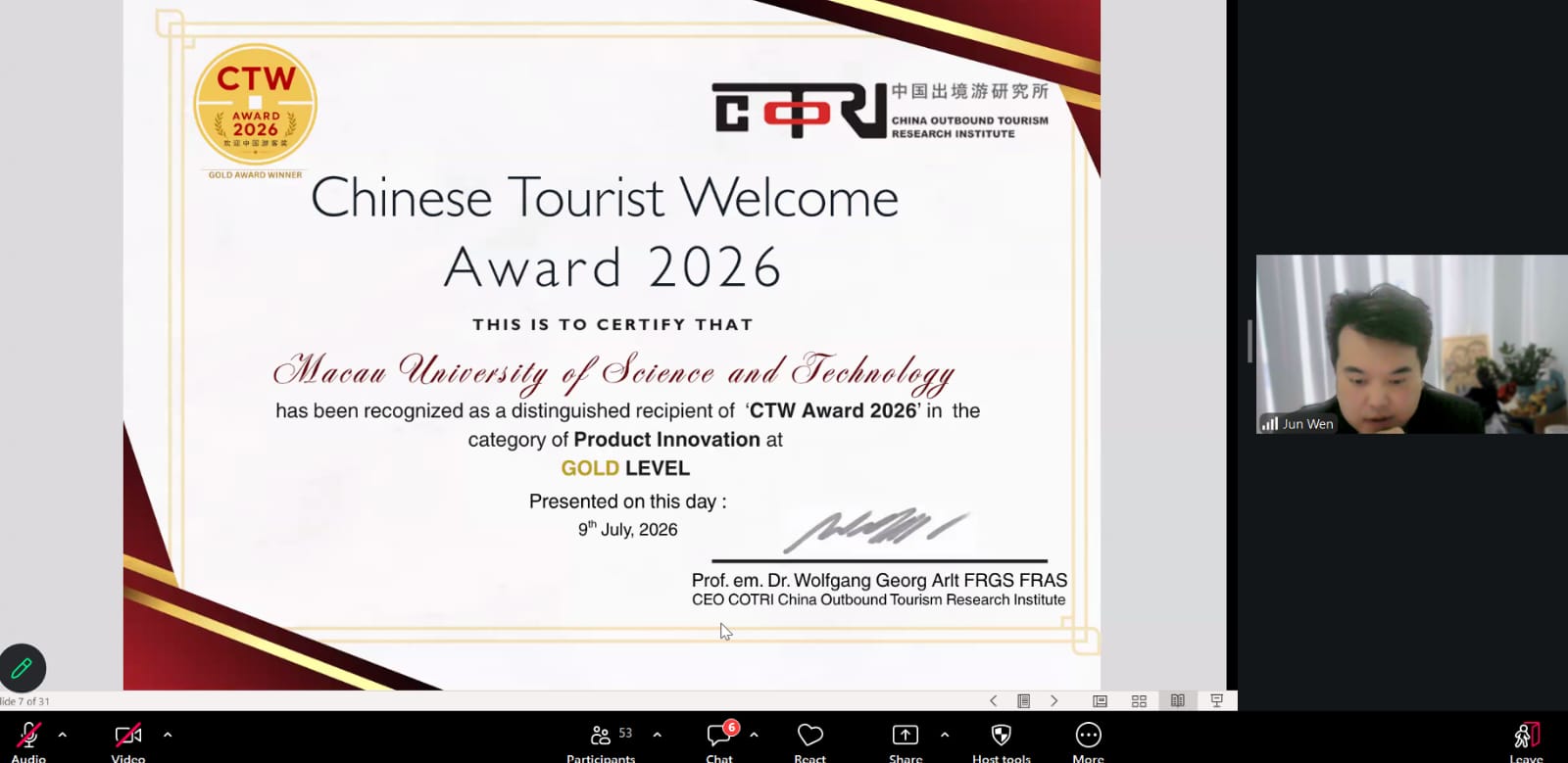1568x763 pixels.
Task: Select the Reading View button
Action: [1178, 700]
